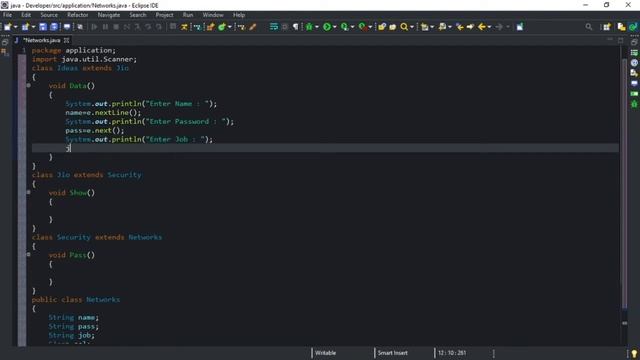Toggle Show Whitespace Characters paragraph icon

[296, 27]
